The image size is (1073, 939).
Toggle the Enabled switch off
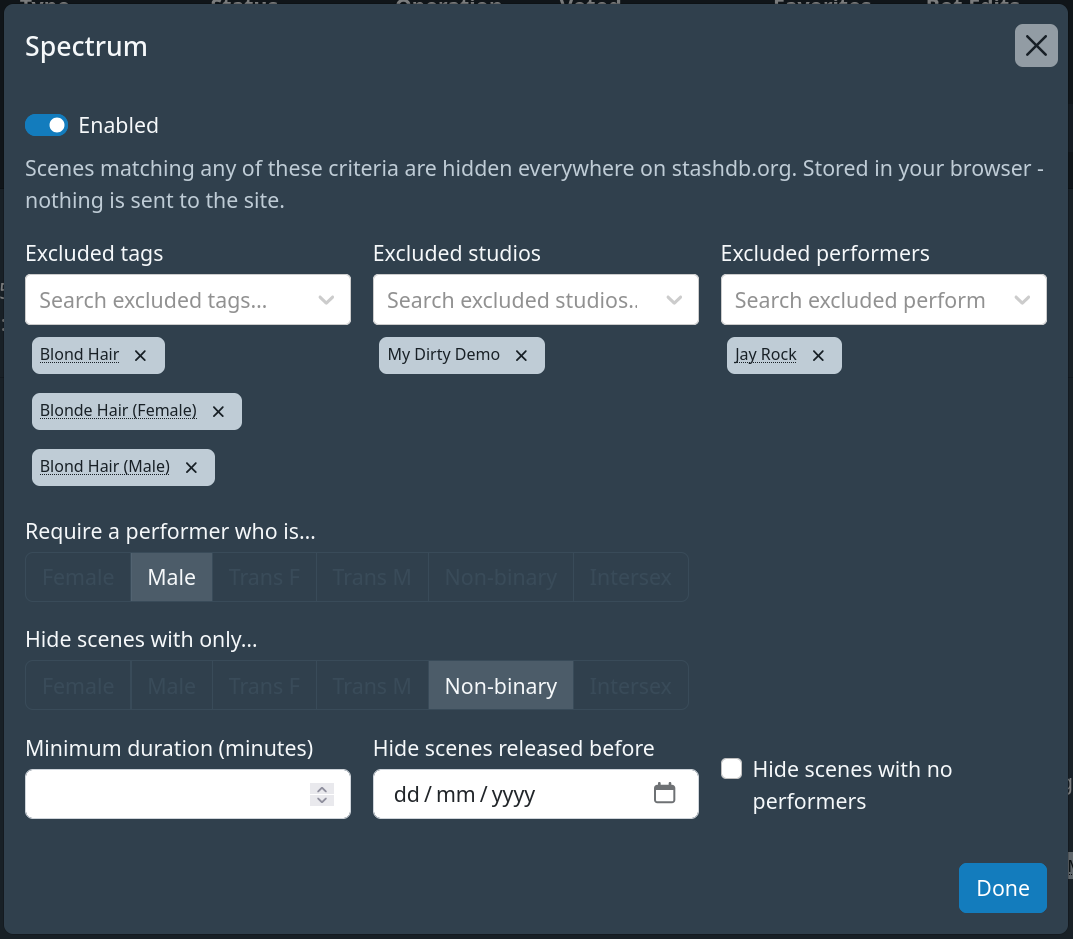[47, 125]
